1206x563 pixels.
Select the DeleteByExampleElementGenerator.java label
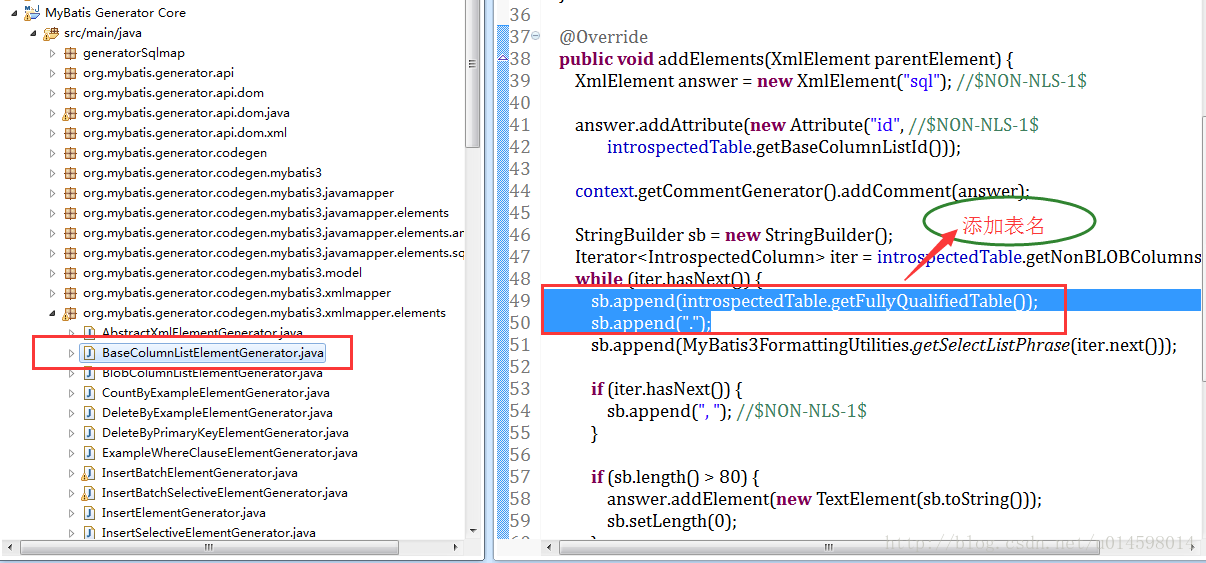click(x=217, y=413)
